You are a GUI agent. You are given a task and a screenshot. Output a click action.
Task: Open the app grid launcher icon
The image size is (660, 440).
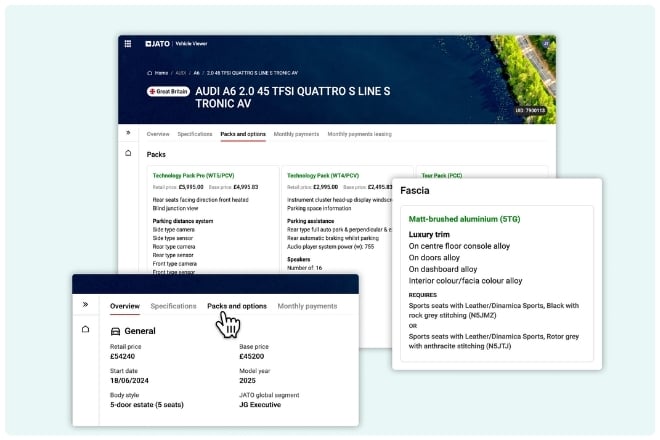click(128, 44)
